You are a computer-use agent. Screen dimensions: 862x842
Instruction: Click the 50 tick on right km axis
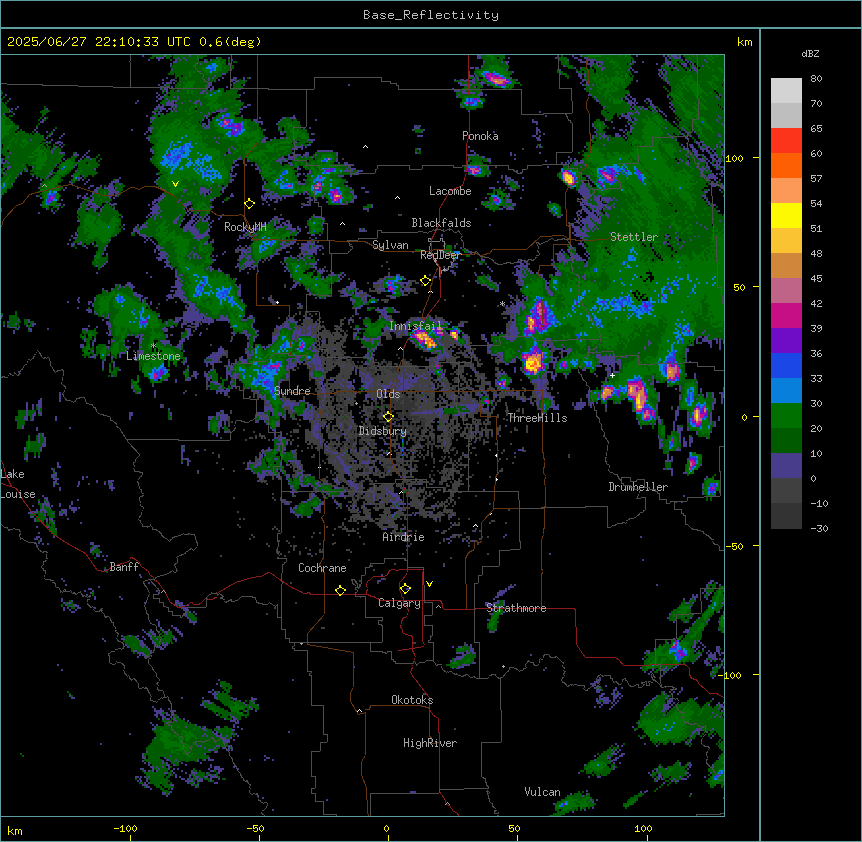click(739, 287)
